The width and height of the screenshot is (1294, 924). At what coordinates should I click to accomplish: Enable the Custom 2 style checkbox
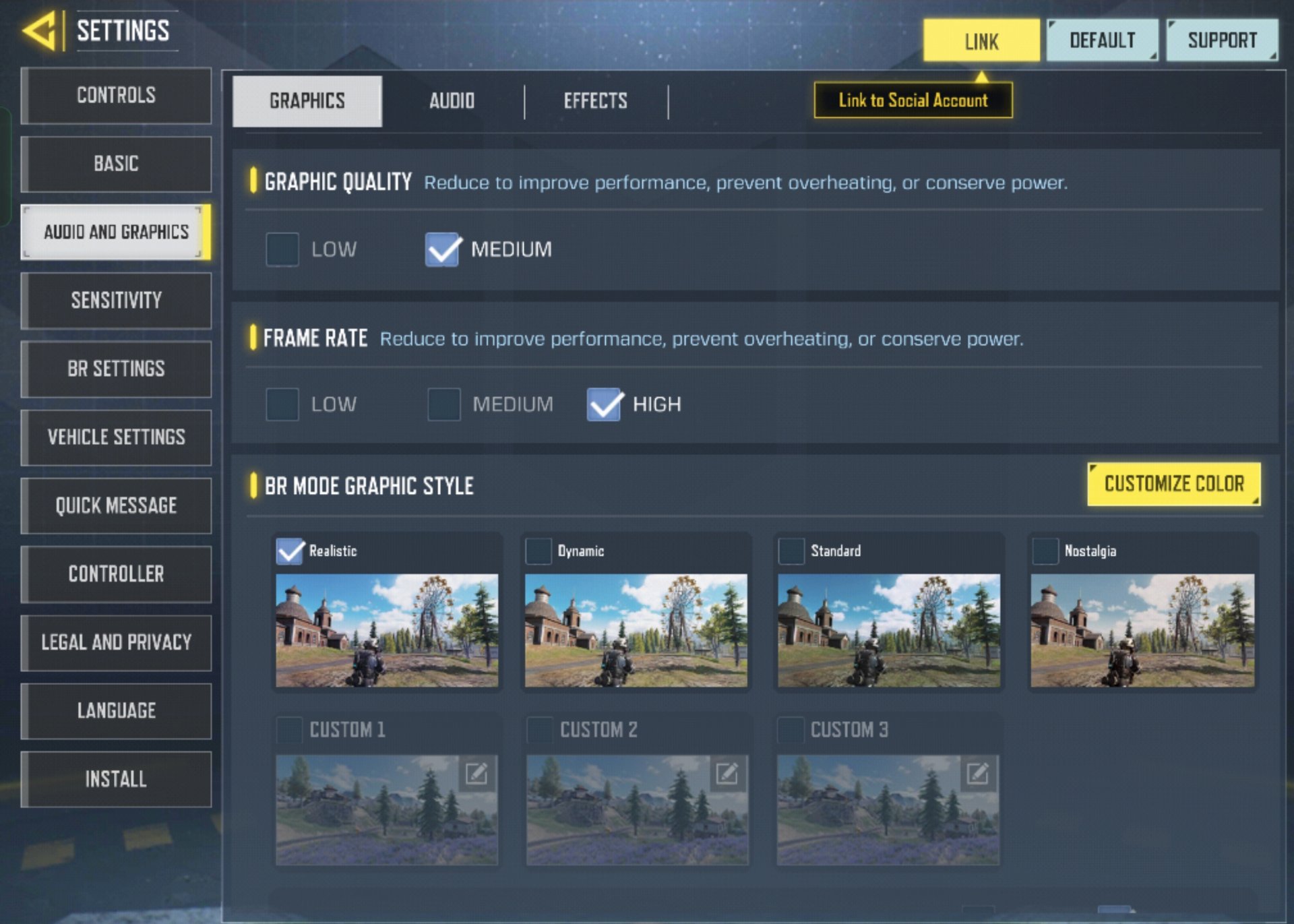tap(540, 729)
